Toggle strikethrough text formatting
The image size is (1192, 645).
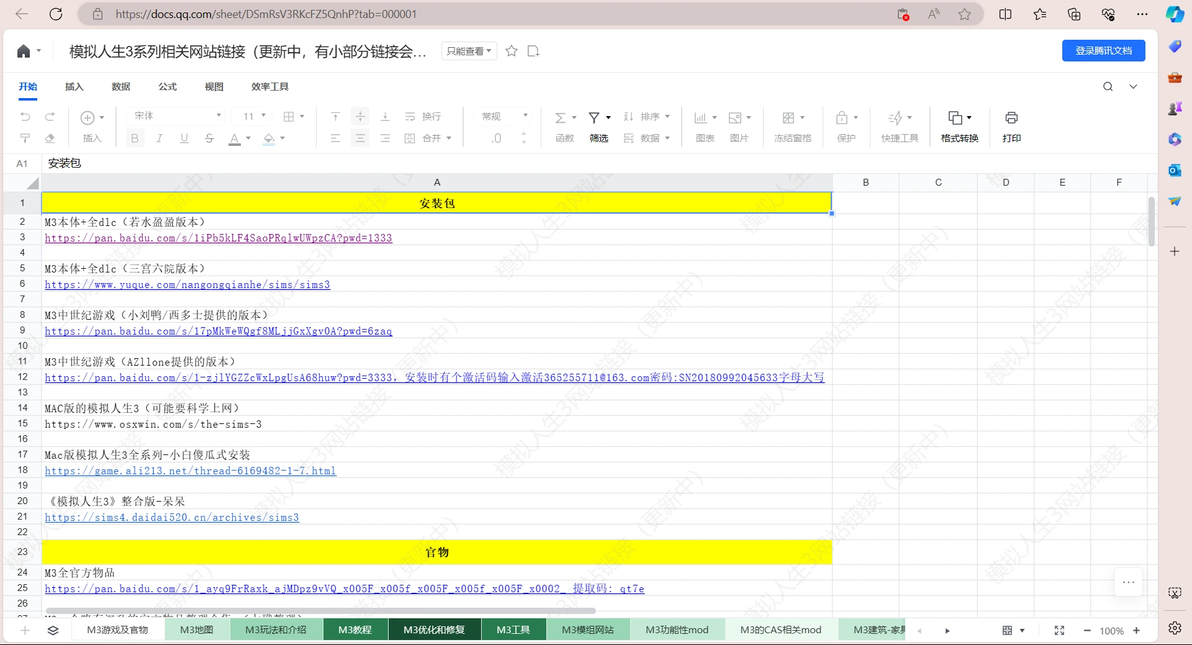pos(209,138)
